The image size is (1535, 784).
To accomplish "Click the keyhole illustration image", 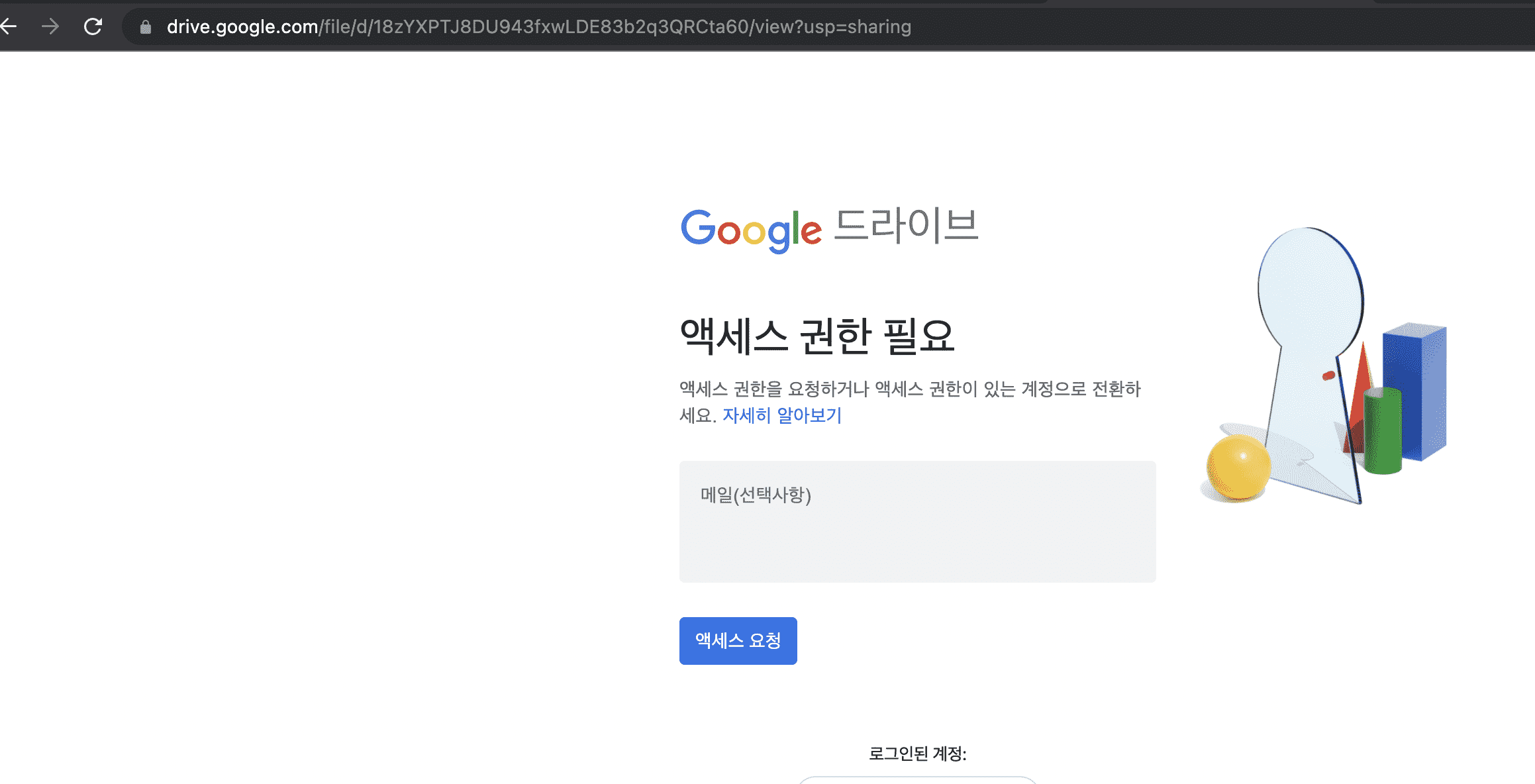I will 1323,366.
